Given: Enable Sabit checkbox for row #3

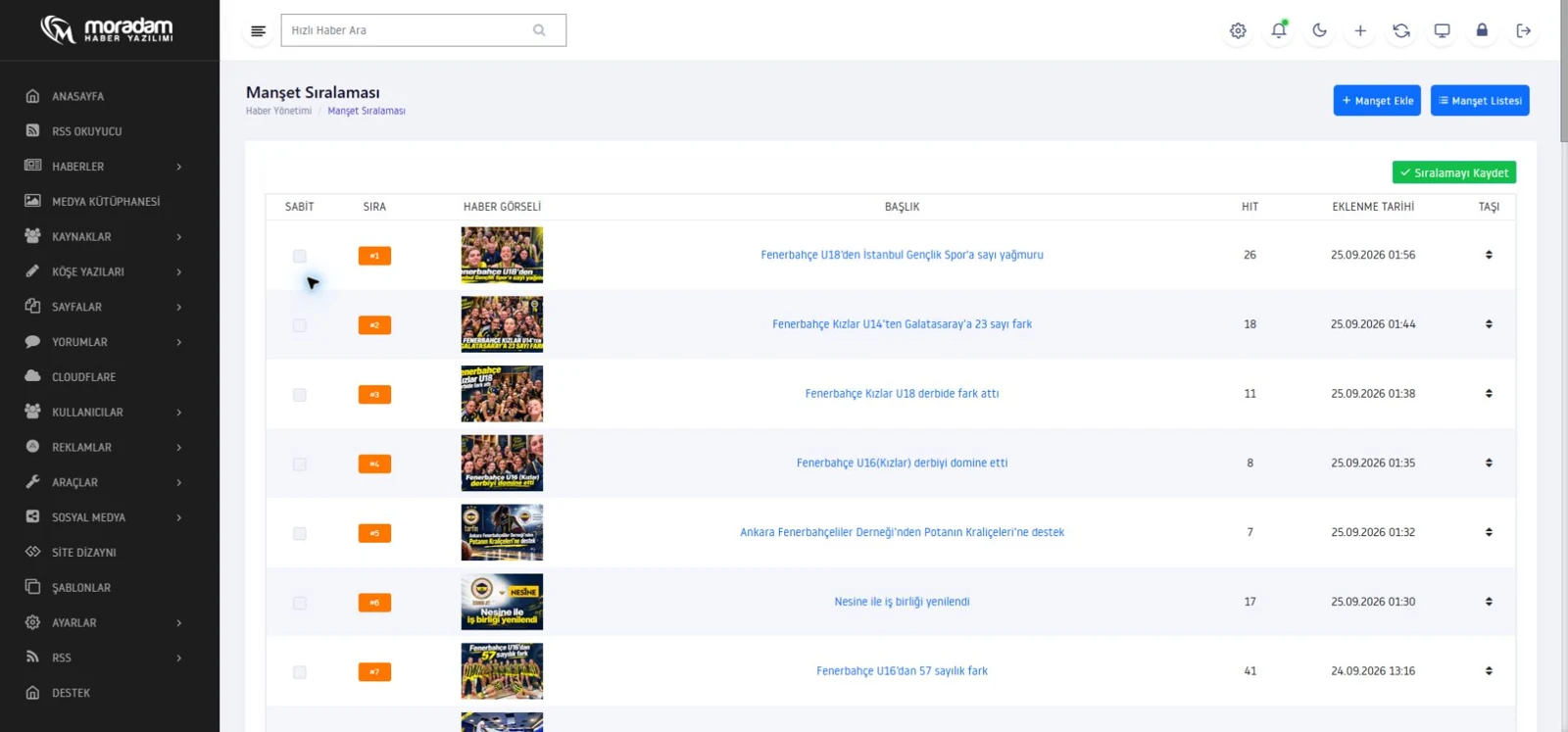Looking at the screenshot, I should click(300, 395).
